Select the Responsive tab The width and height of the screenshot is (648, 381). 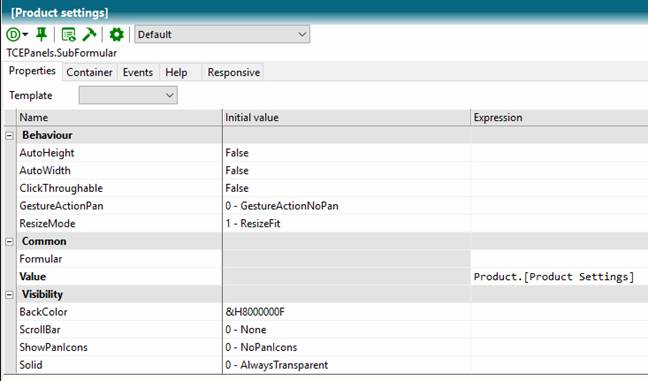click(233, 72)
